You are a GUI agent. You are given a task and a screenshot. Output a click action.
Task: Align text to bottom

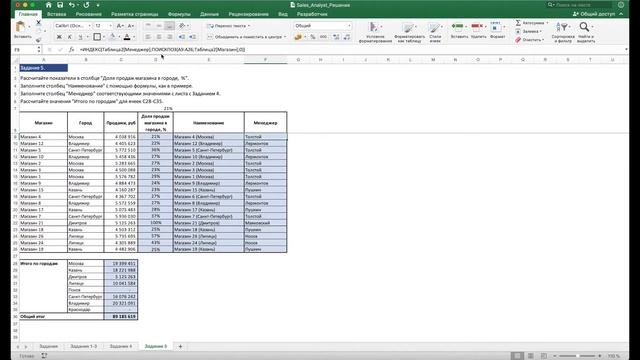(x=169, y=26)
